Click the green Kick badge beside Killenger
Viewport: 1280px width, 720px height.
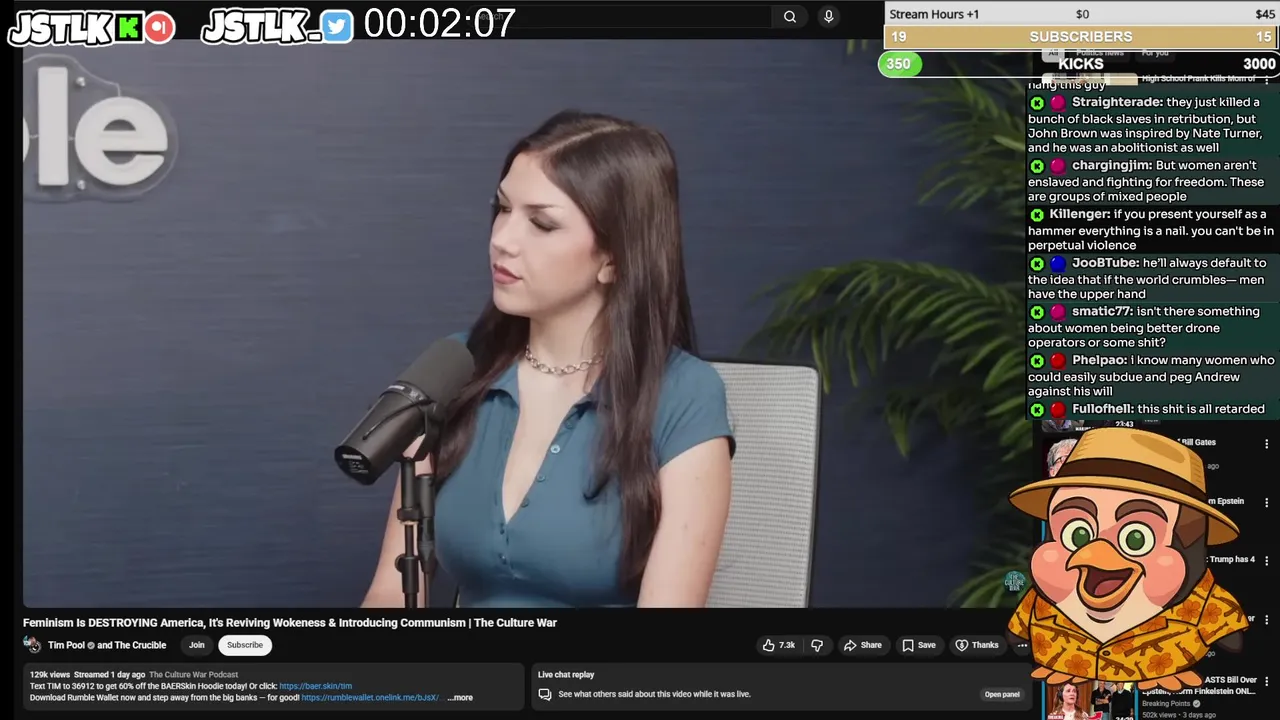pyautogui.click(x=1037, y=214)
